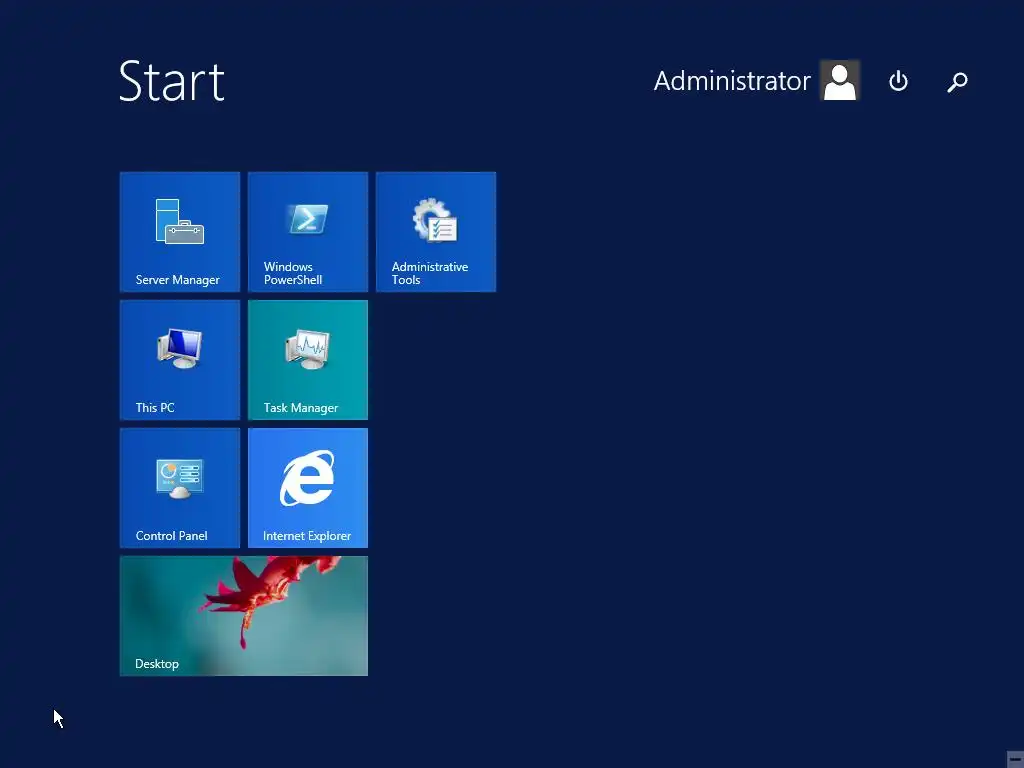
Task: Open the search magnifier icon
Action: pyautogui.click(x=957, y=82)
